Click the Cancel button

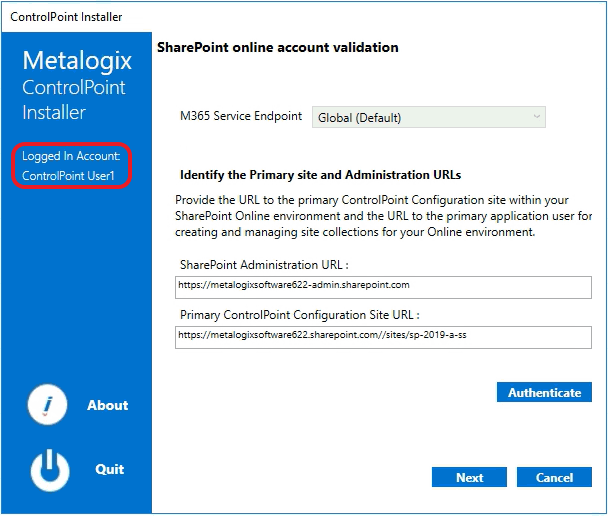554,477
